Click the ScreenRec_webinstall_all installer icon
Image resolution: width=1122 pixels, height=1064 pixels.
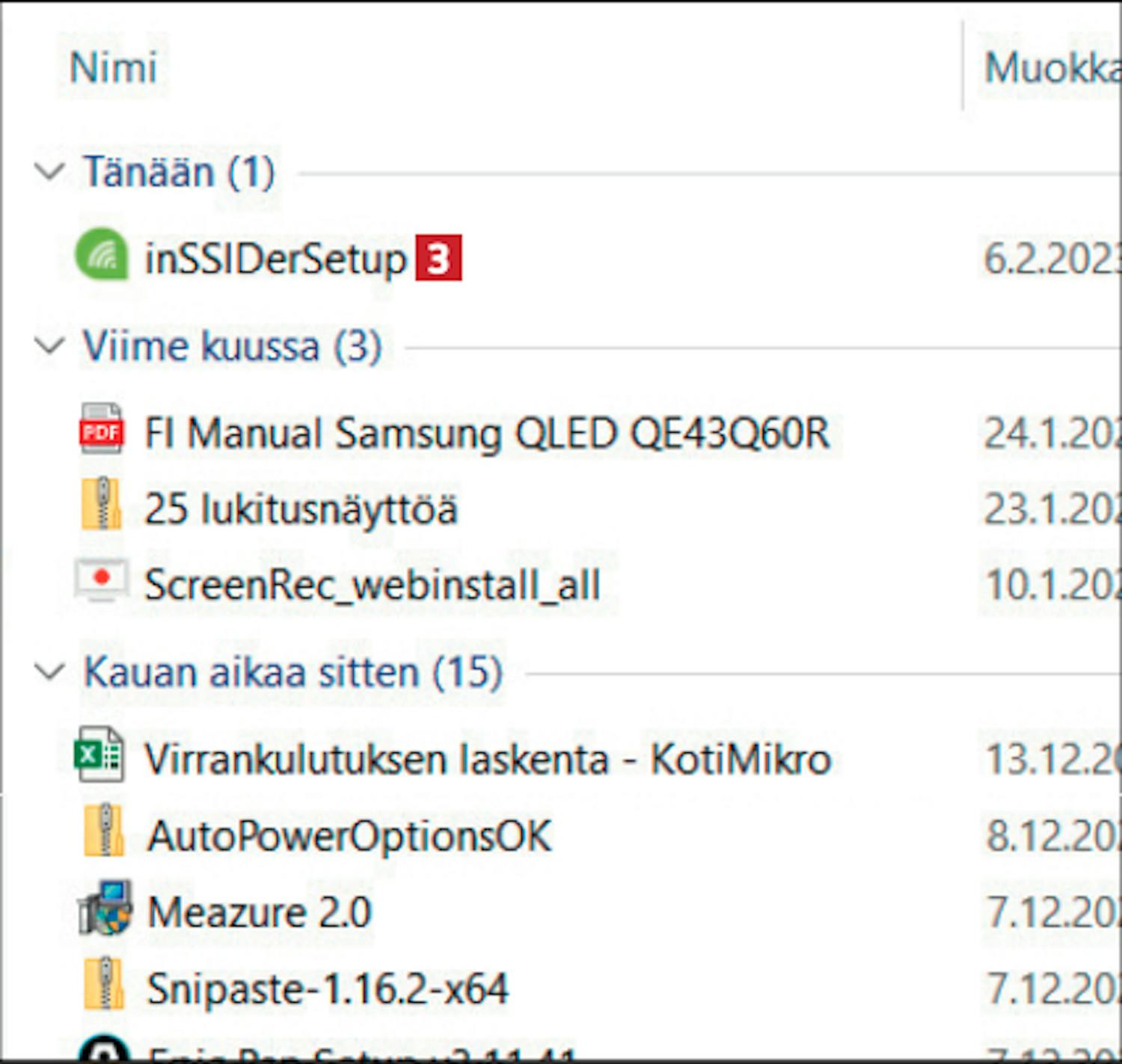tap(102, 581)
